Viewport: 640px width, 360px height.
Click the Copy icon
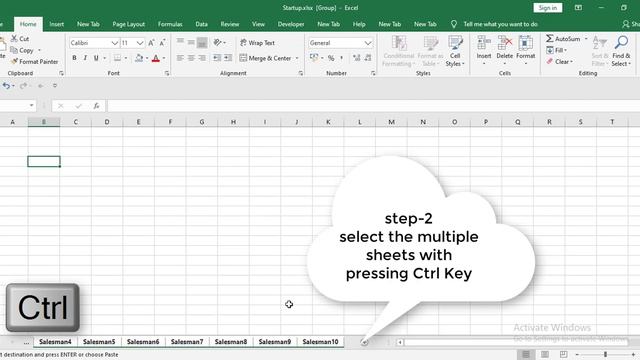[14, 50]
